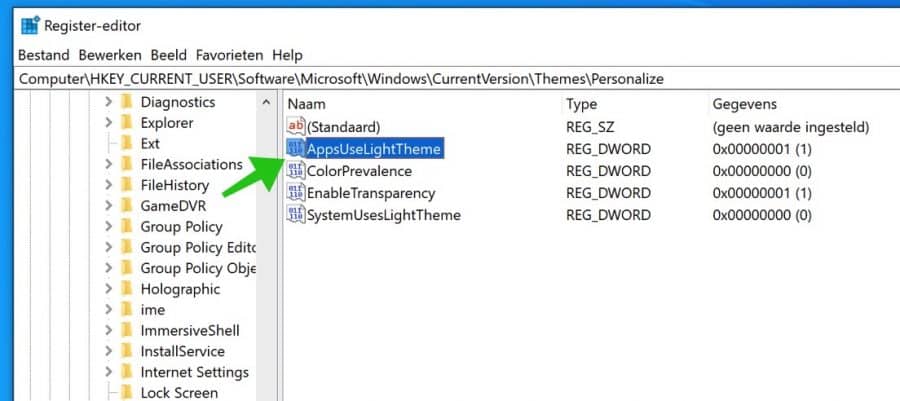This screenshot has height=401, width=900.
Task: Expand the InstallService key
Action: point(108,351)
